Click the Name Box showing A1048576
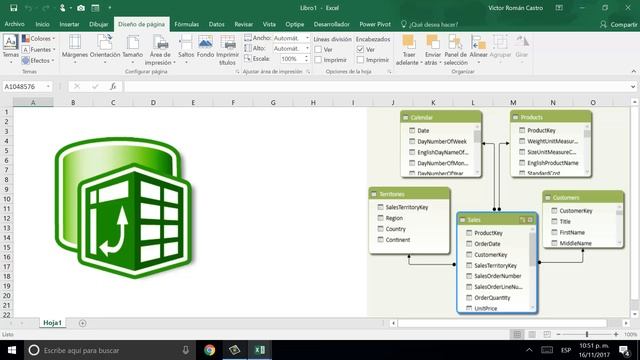Viewport: 640px width, 360px height. (24, 87)
